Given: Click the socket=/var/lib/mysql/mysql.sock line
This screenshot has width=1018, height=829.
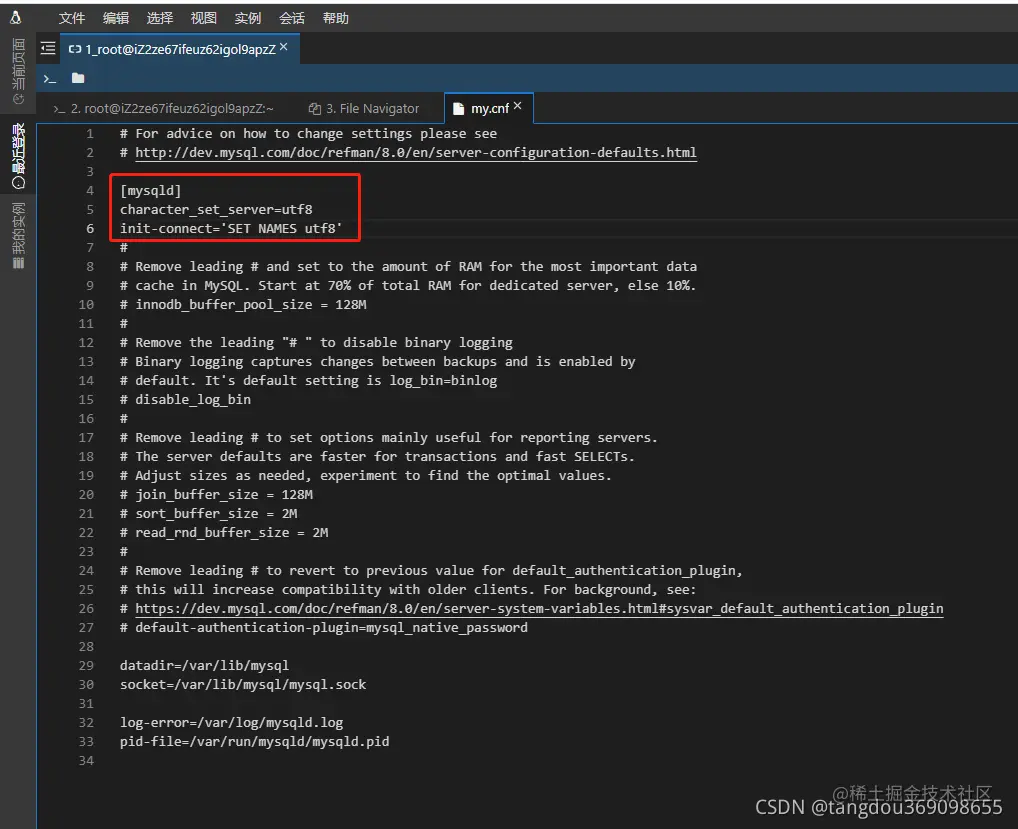Looking at the screenshot, I should click(243, 685).
